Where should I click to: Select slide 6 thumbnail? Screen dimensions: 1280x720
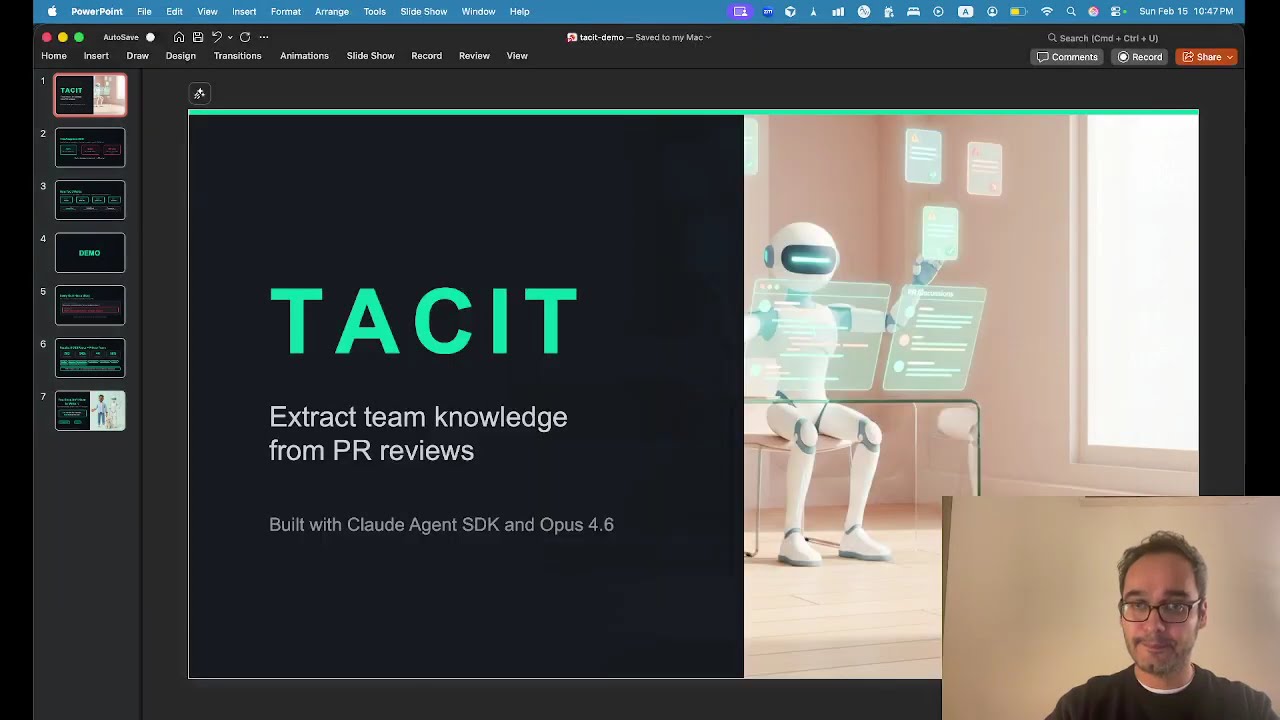point(90,358)
